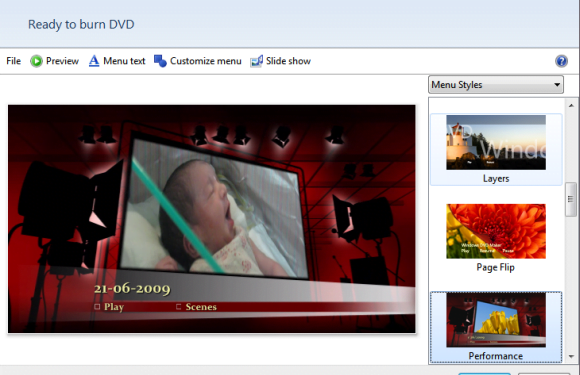The width and height of the screenshot is (580, 375).
Task: Click the Scenes button in DVD preview
Action: coord(196,307)
